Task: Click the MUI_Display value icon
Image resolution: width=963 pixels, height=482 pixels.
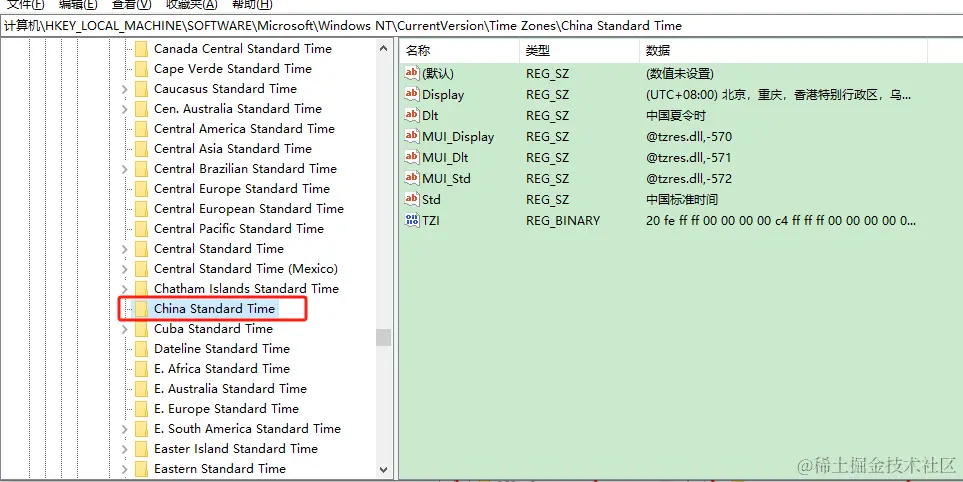Action: tap(411, 136)
